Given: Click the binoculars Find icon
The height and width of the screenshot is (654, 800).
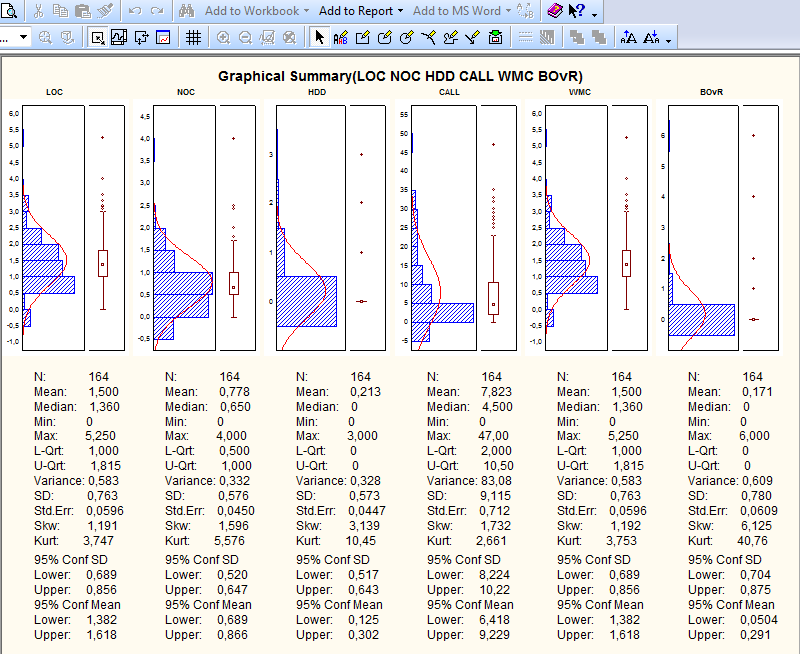Looking at the screenshot, I should click(x=187, y=11).
